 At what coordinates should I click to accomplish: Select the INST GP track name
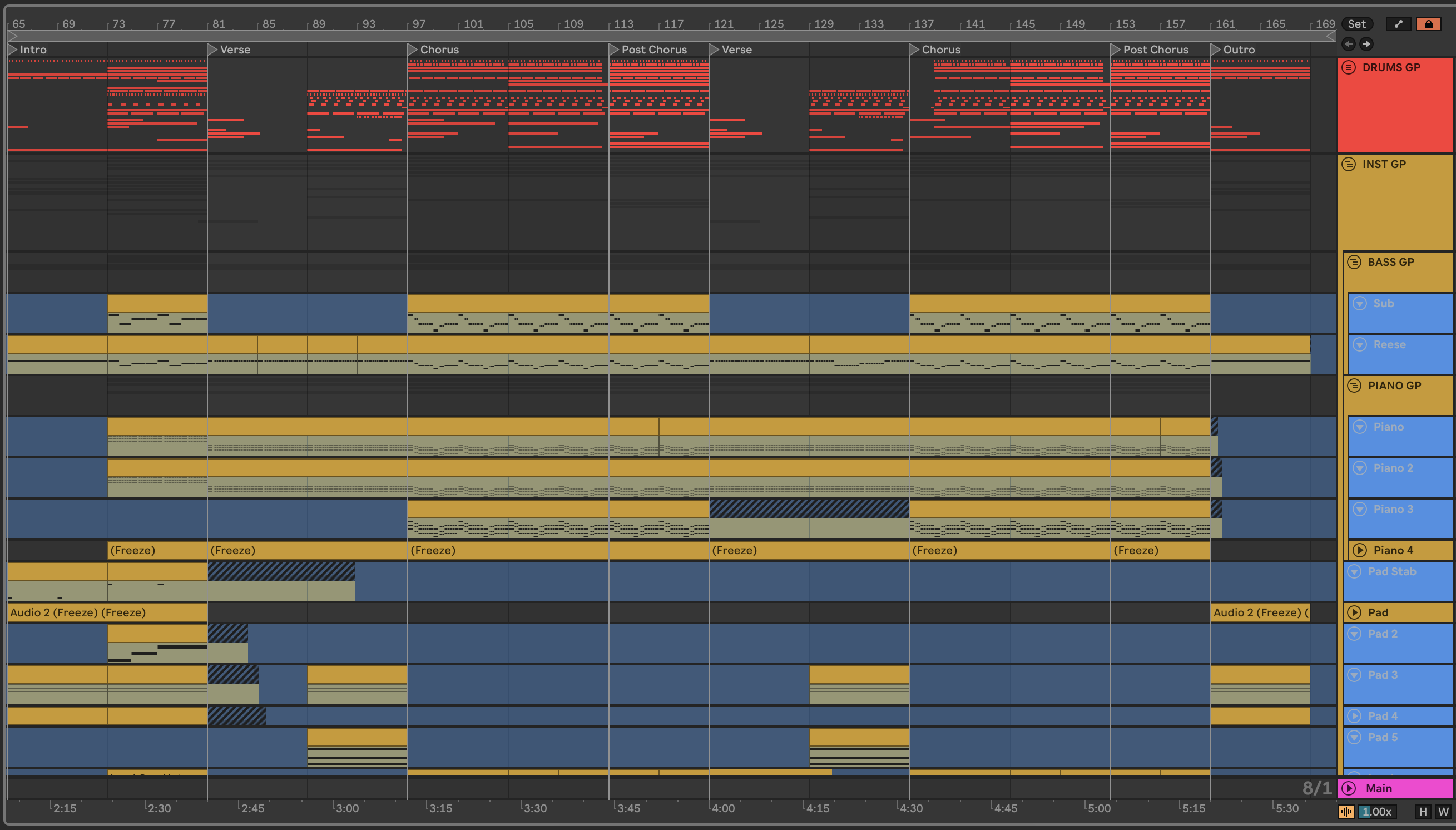click(x=1384, y=164)
